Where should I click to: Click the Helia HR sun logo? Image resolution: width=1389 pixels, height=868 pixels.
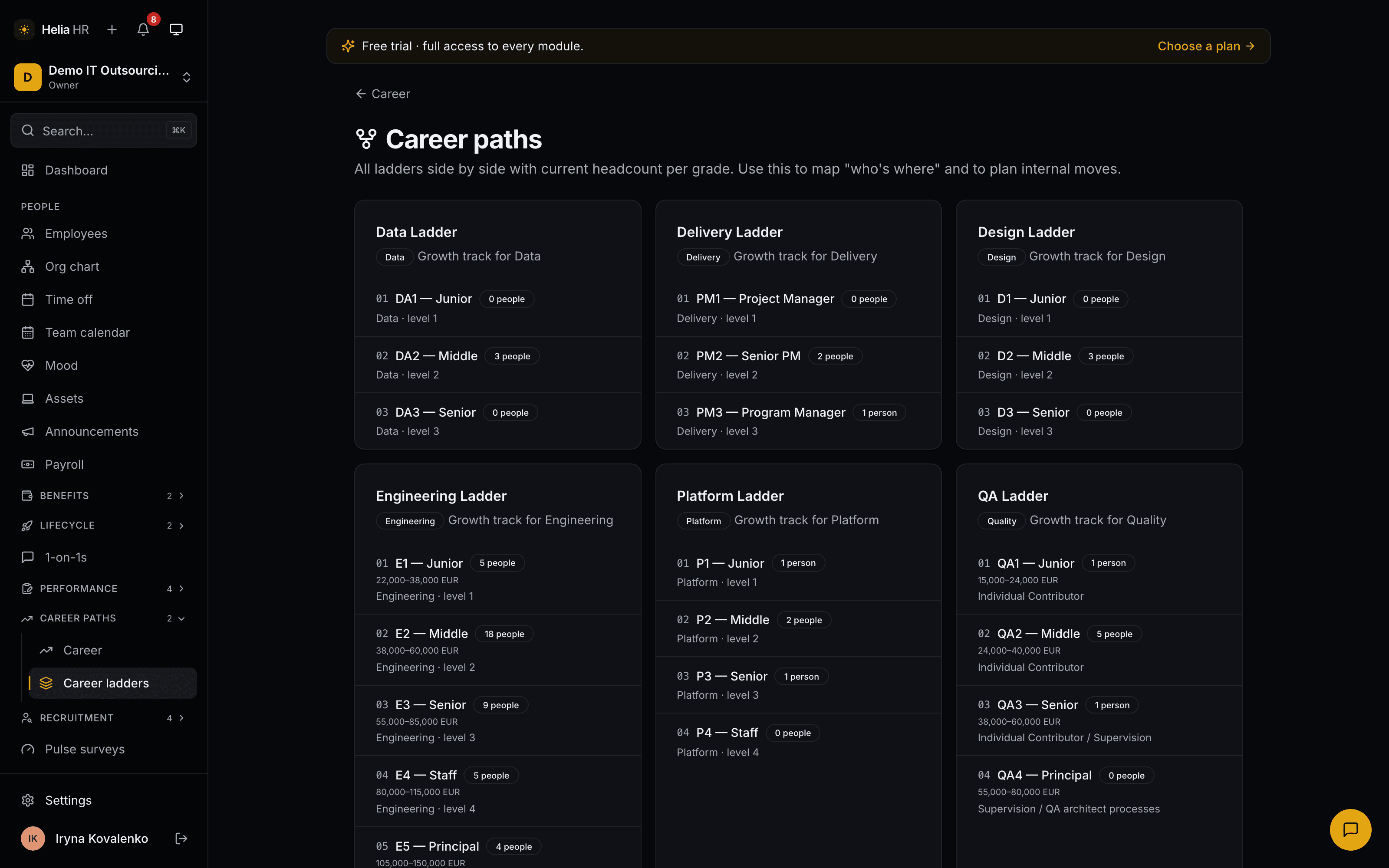click(x=24, y=29)
